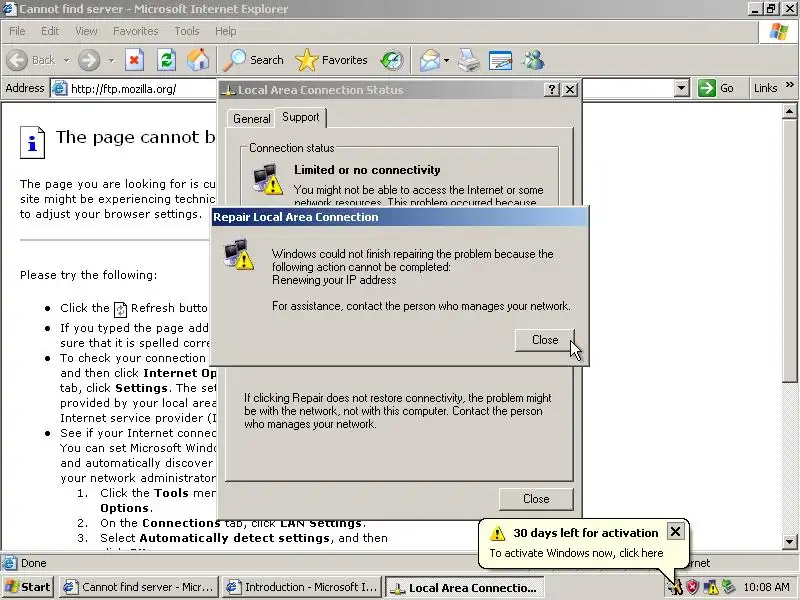This screenshot has height=600, width=800.
Task: Dismiss the activation balloon with its X
Action: point(675,532)
